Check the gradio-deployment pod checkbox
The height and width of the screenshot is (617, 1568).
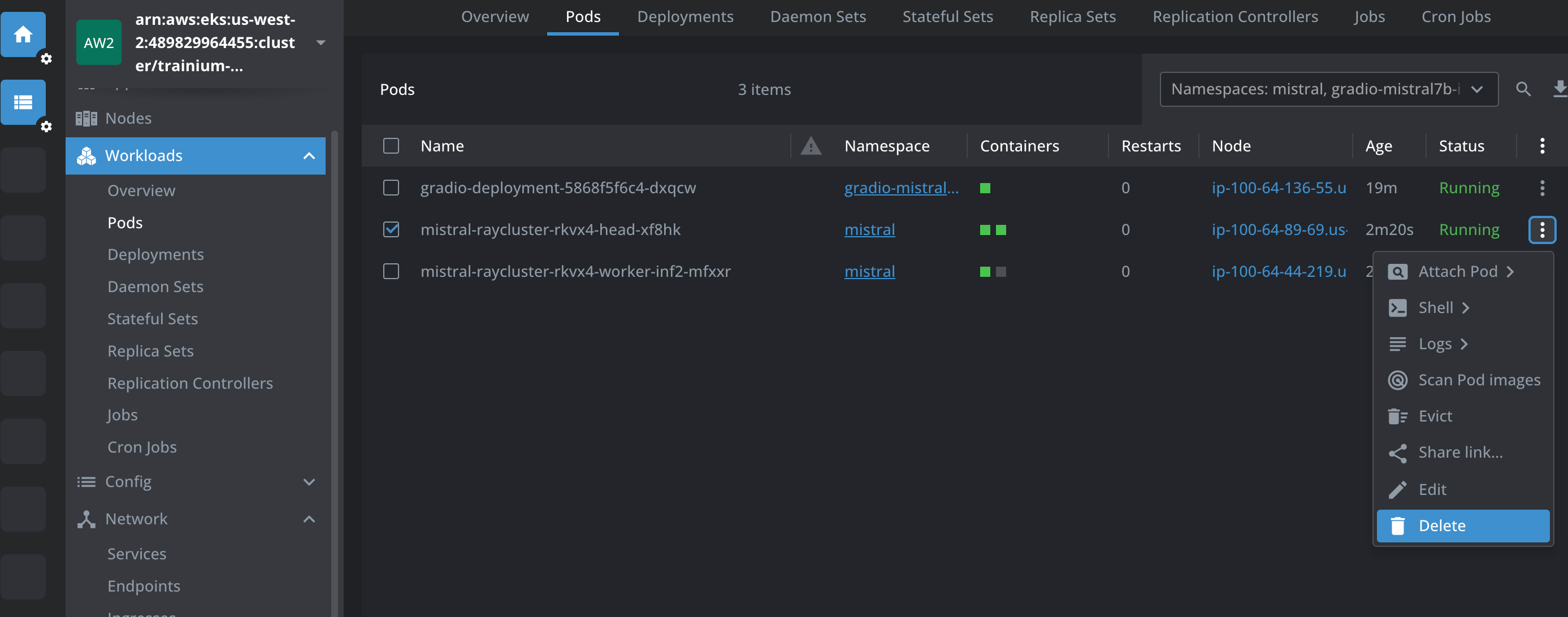tap(391, 188)
